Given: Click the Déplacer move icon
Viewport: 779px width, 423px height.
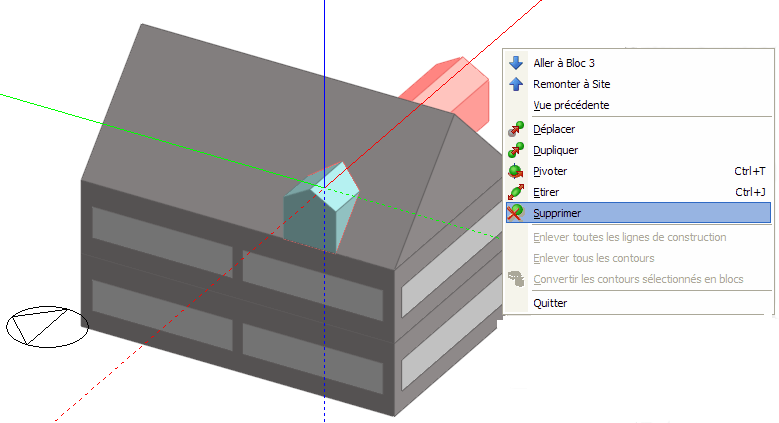Looking at the screenshot, I should (516, 129).
